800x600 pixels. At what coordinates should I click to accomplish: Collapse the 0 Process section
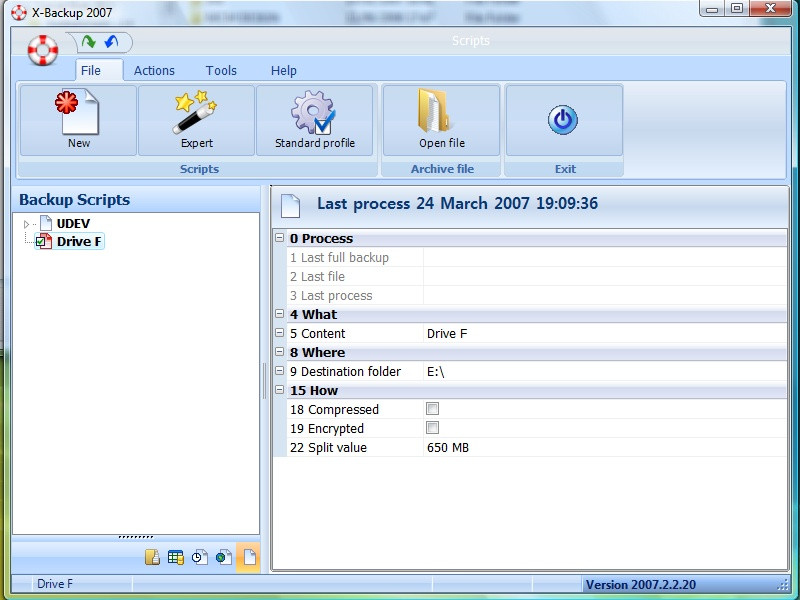pyautogui.click(x=280, y=238)
